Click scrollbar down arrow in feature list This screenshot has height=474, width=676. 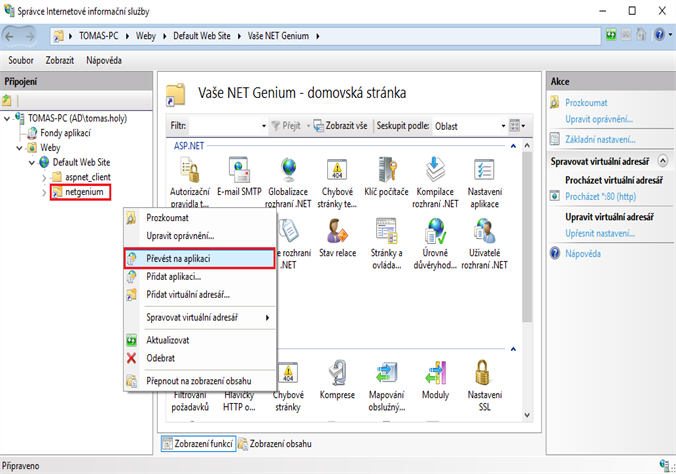tap(527, 415)
